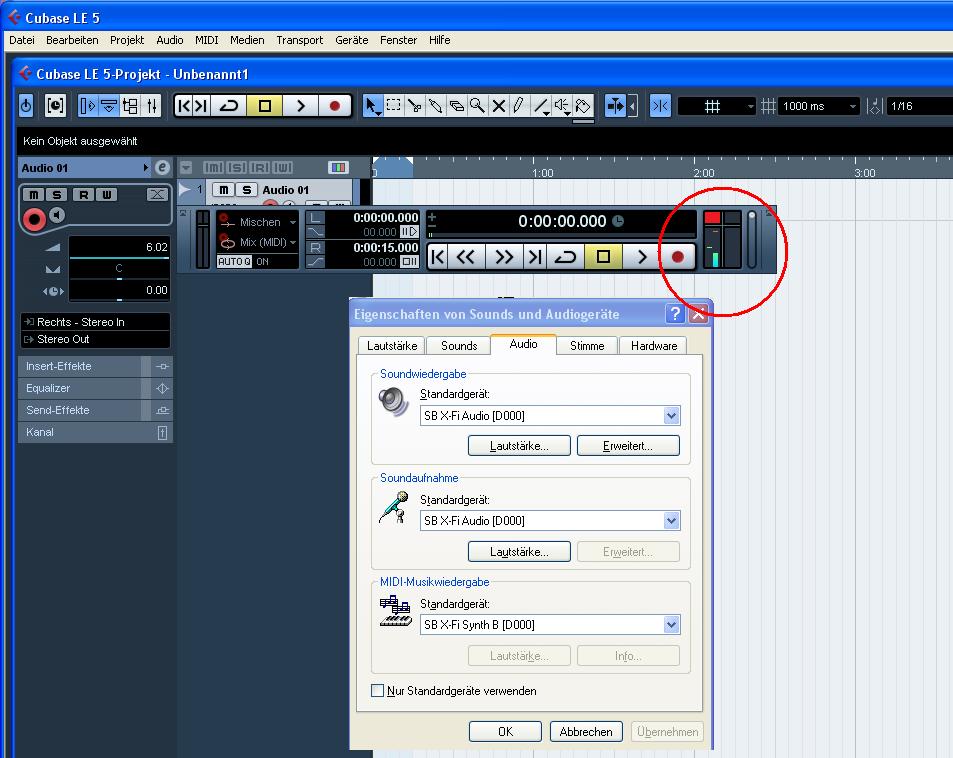Click Erweitert button under Soundwiedergabe
Image resolution: width=953 pixels, height=758 pixels.
pos(628,446)
